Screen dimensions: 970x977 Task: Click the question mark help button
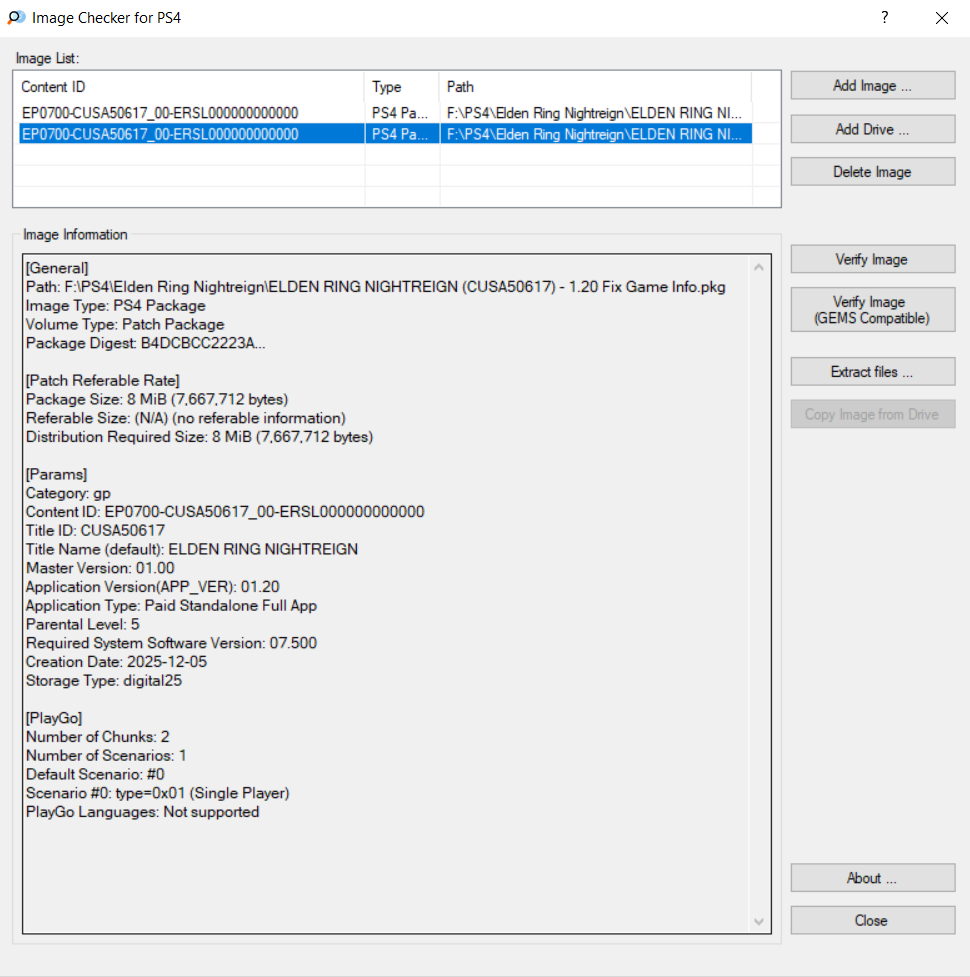pos(884,18)
